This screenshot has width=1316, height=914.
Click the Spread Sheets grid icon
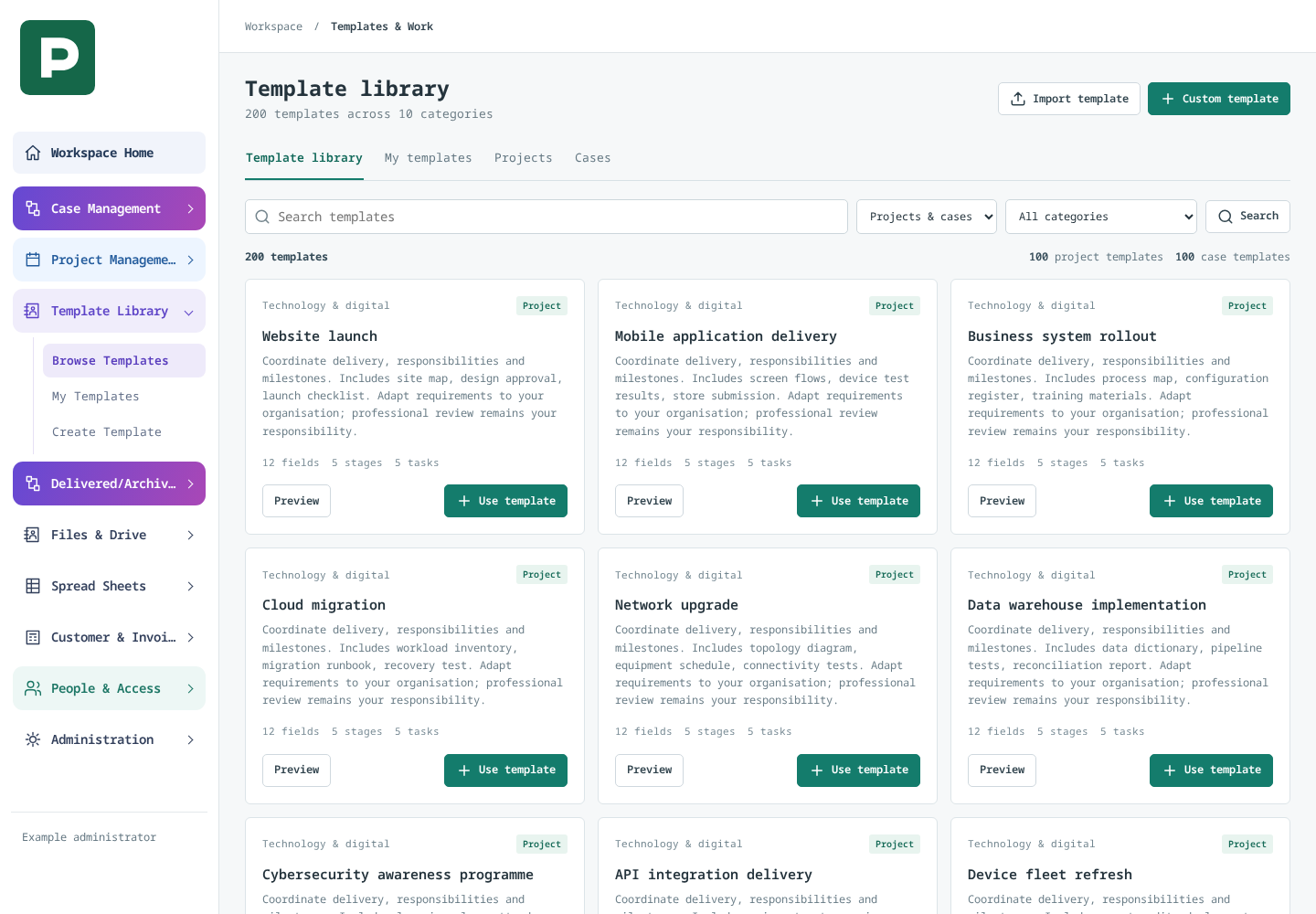(x=33, y=586)
